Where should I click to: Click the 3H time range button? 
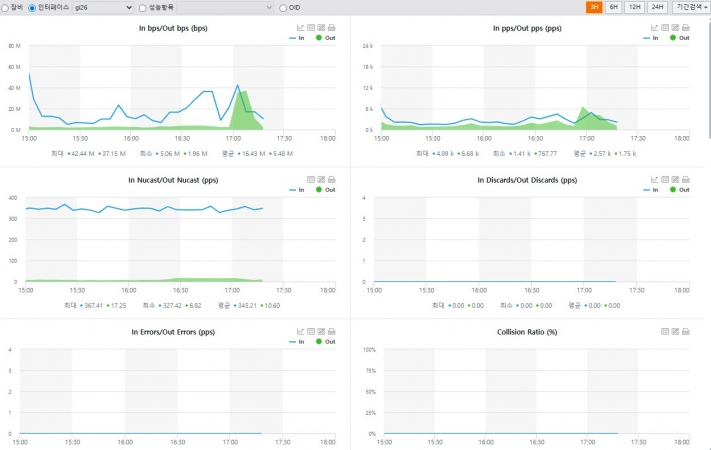coord(594,7)
